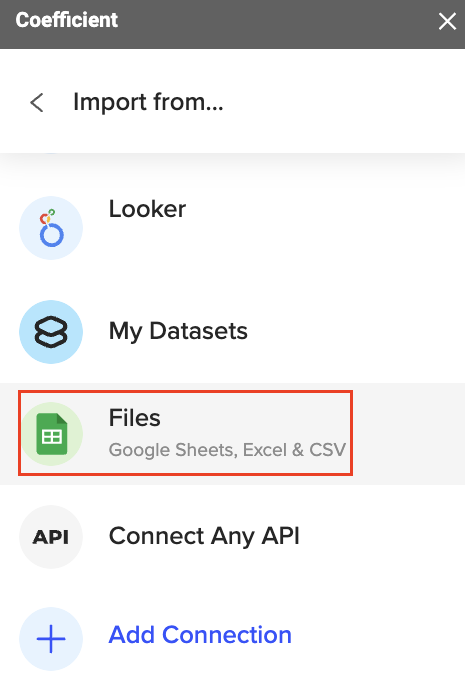Click the blue plus circle icon
The width and height of the screenshot is (465, 698).
(x=51, y=639)
